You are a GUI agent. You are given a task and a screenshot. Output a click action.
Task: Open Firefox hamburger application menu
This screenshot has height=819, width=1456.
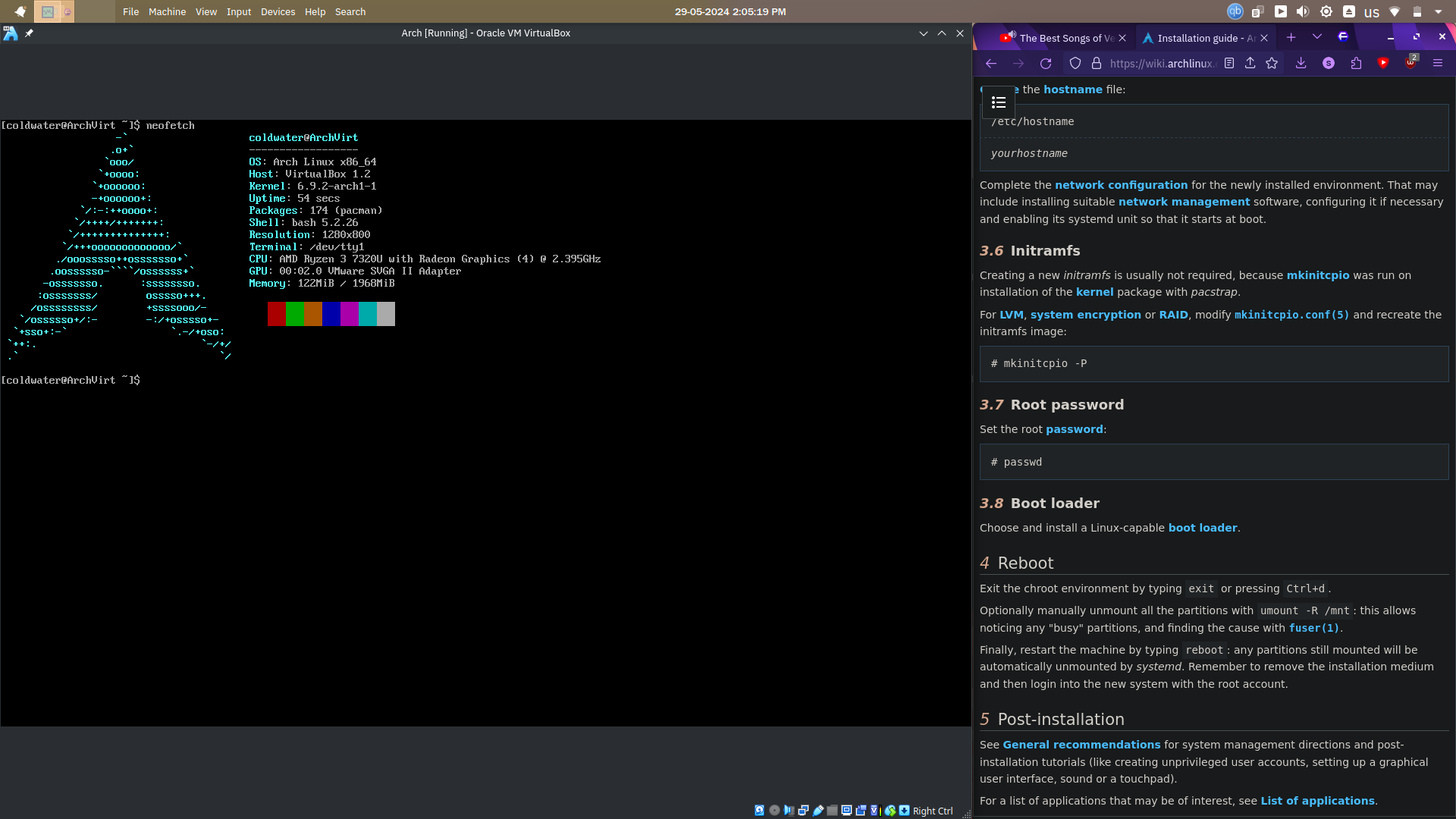point(1438,64)
